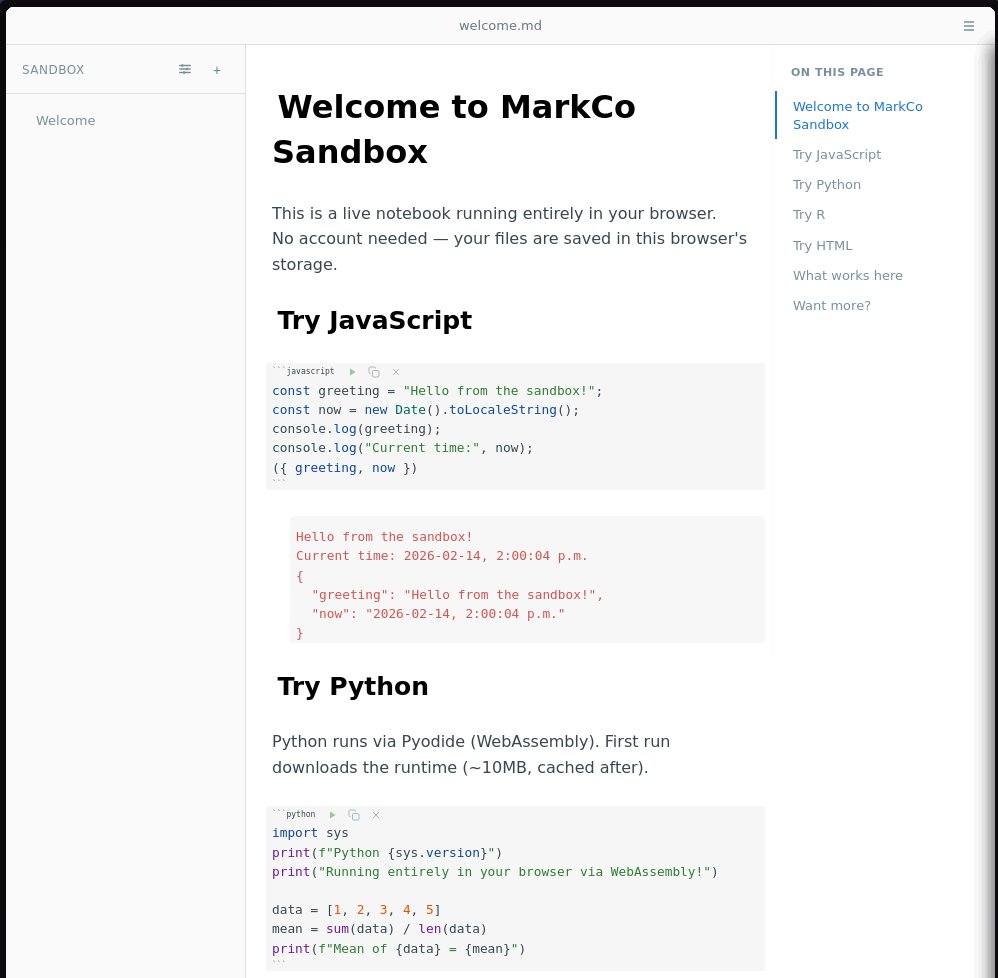Click the console.log("Current time:", now) line

click(402, 448)
